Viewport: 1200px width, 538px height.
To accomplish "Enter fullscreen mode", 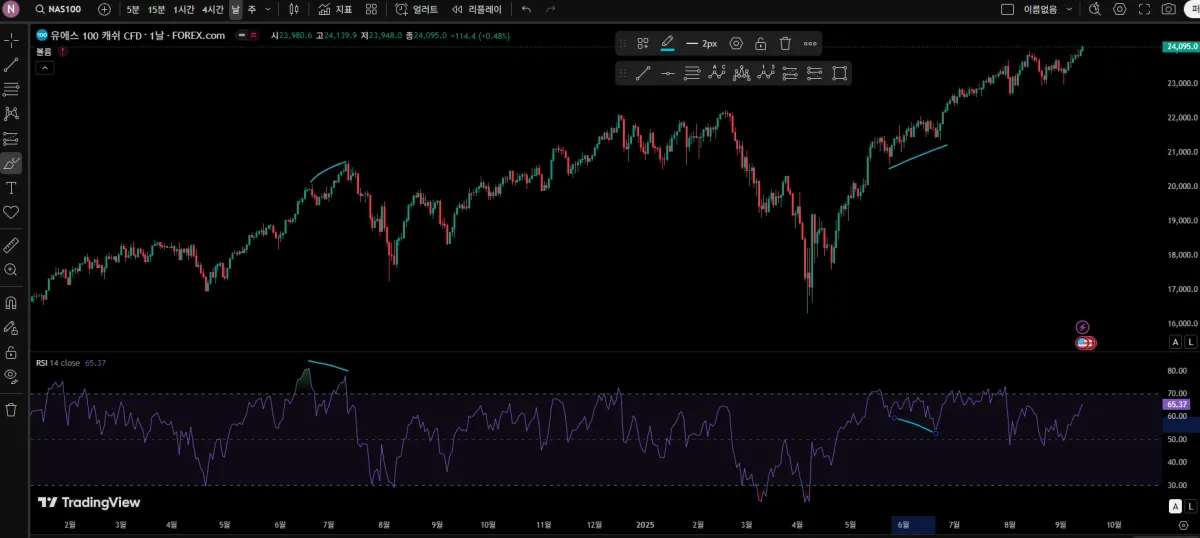I will click(1144, 9).
